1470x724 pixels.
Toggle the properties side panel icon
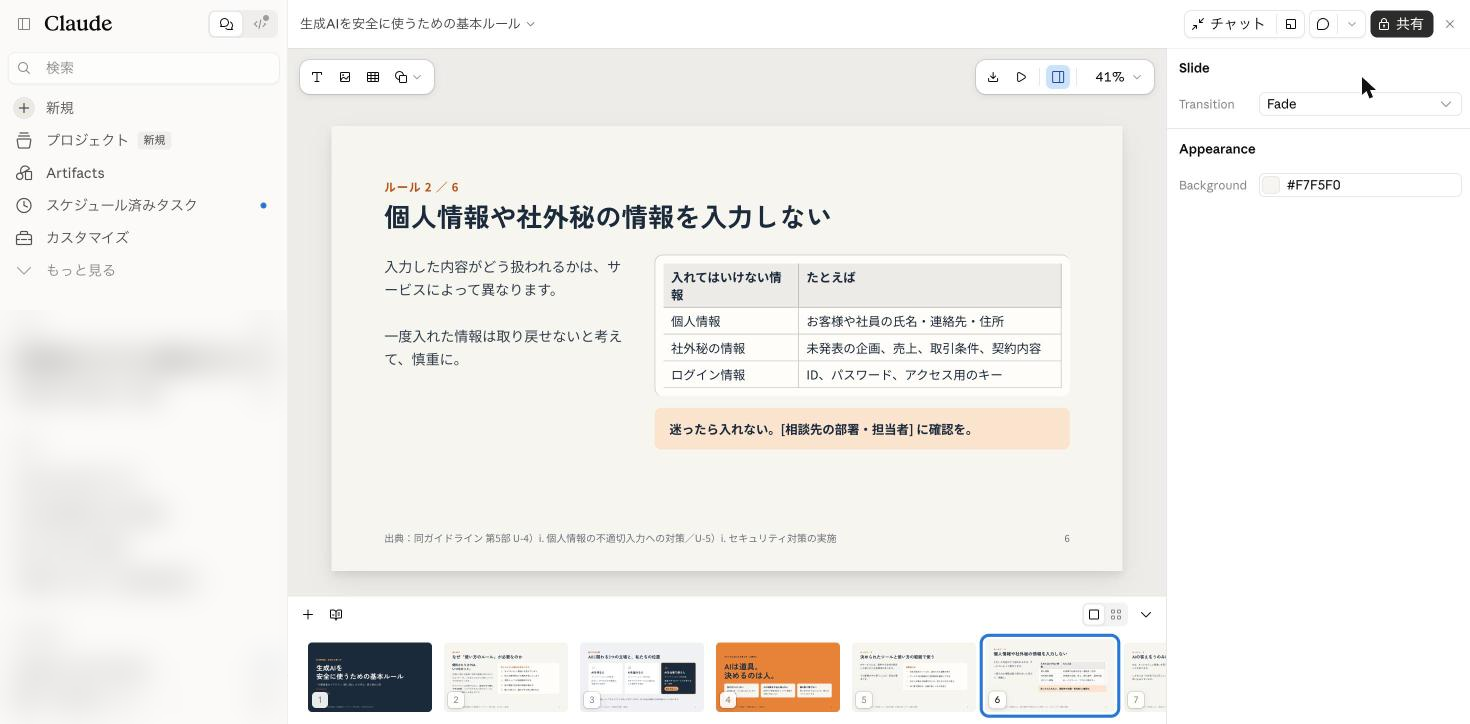pos(1058,77)
